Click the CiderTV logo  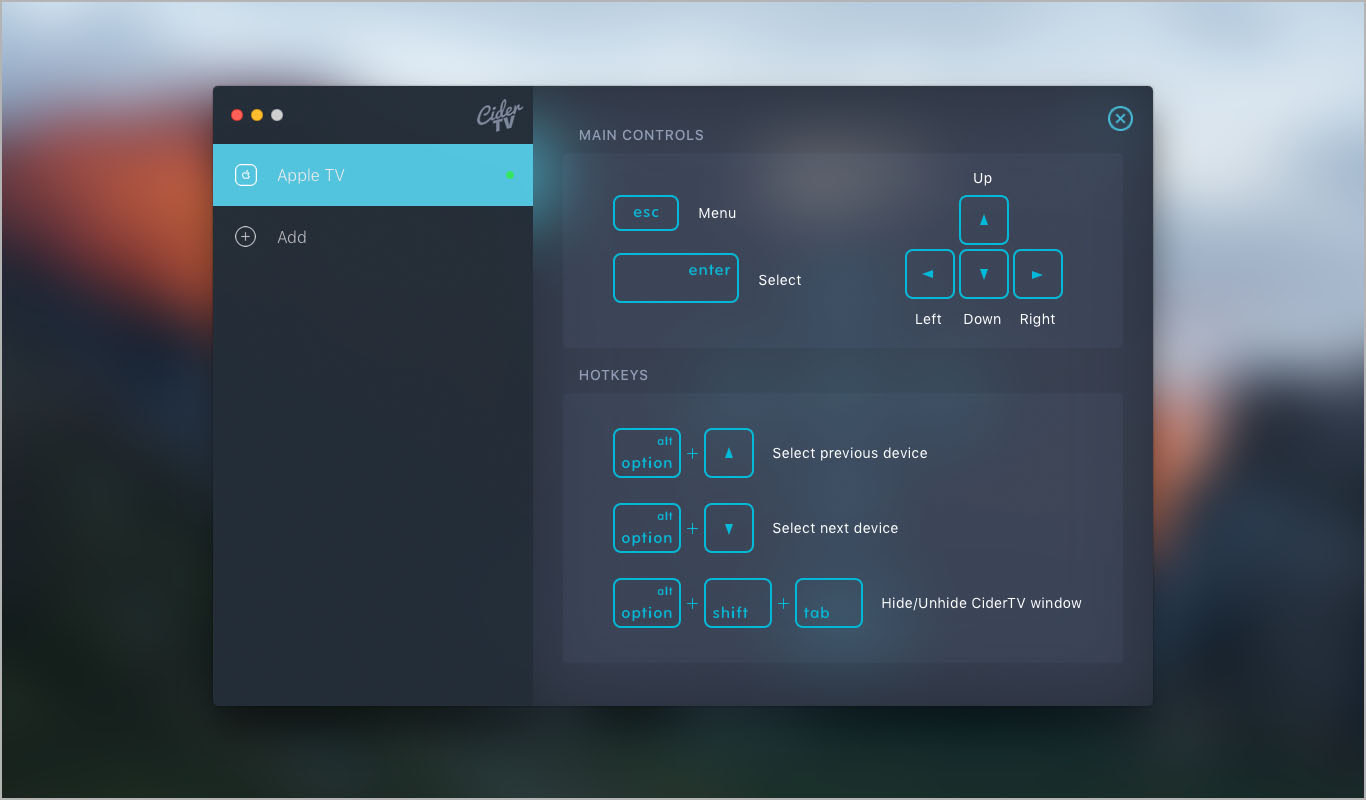pos(499,115)
